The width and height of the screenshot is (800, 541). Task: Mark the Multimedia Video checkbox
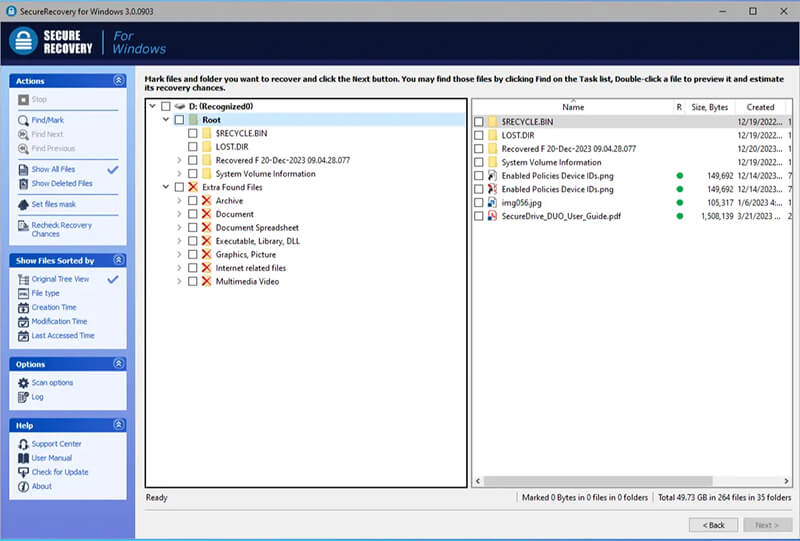coord(192,282)
